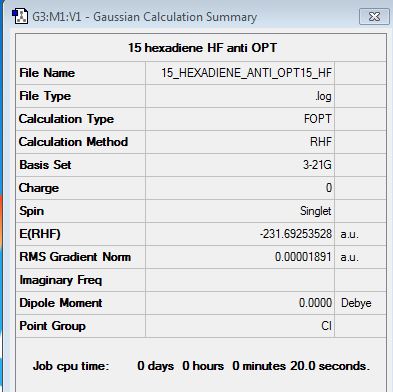This screenshot has height=392, width=393.
Task: Click the 'File Type' row label
Action: point(45,96)
